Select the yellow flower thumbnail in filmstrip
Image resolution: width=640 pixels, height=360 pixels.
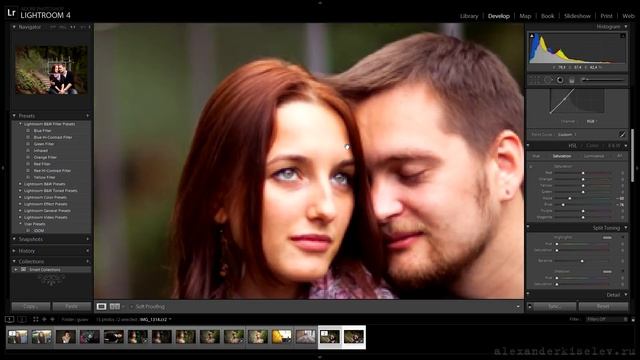click(282, 337)
